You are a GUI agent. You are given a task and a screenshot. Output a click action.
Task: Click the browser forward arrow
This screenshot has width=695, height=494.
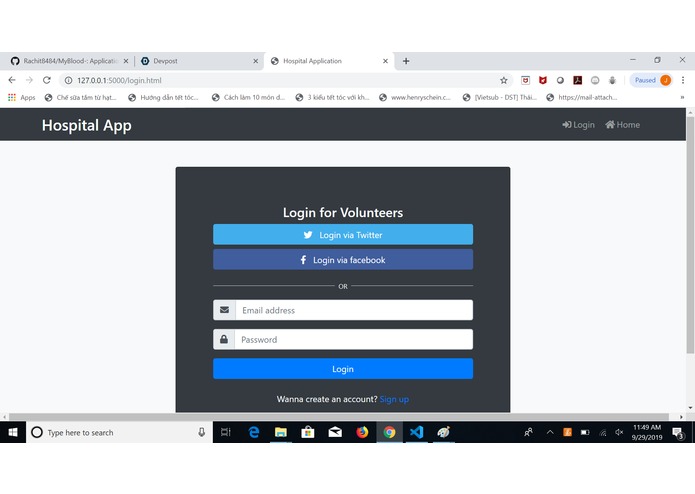[29, 80]
